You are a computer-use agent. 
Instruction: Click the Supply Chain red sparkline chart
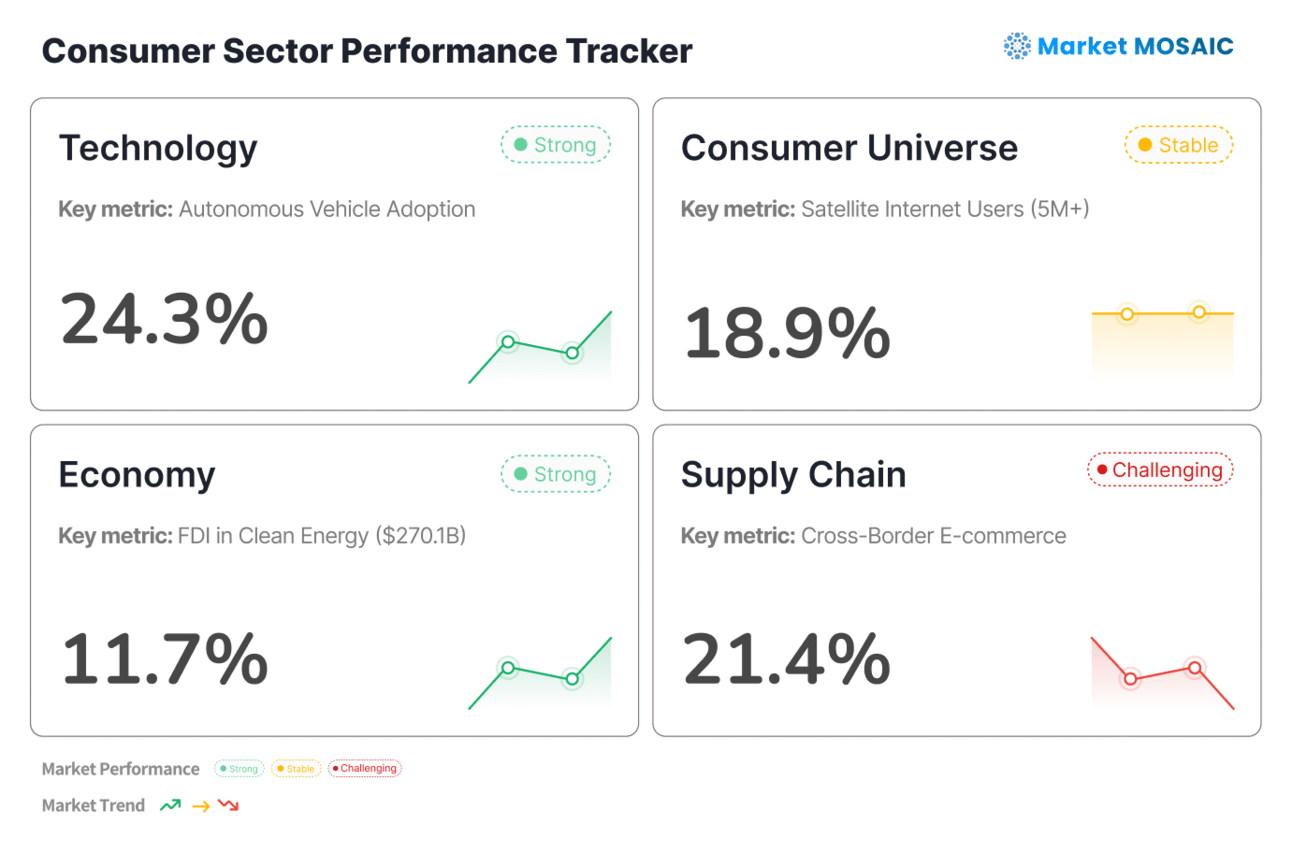1162,674
